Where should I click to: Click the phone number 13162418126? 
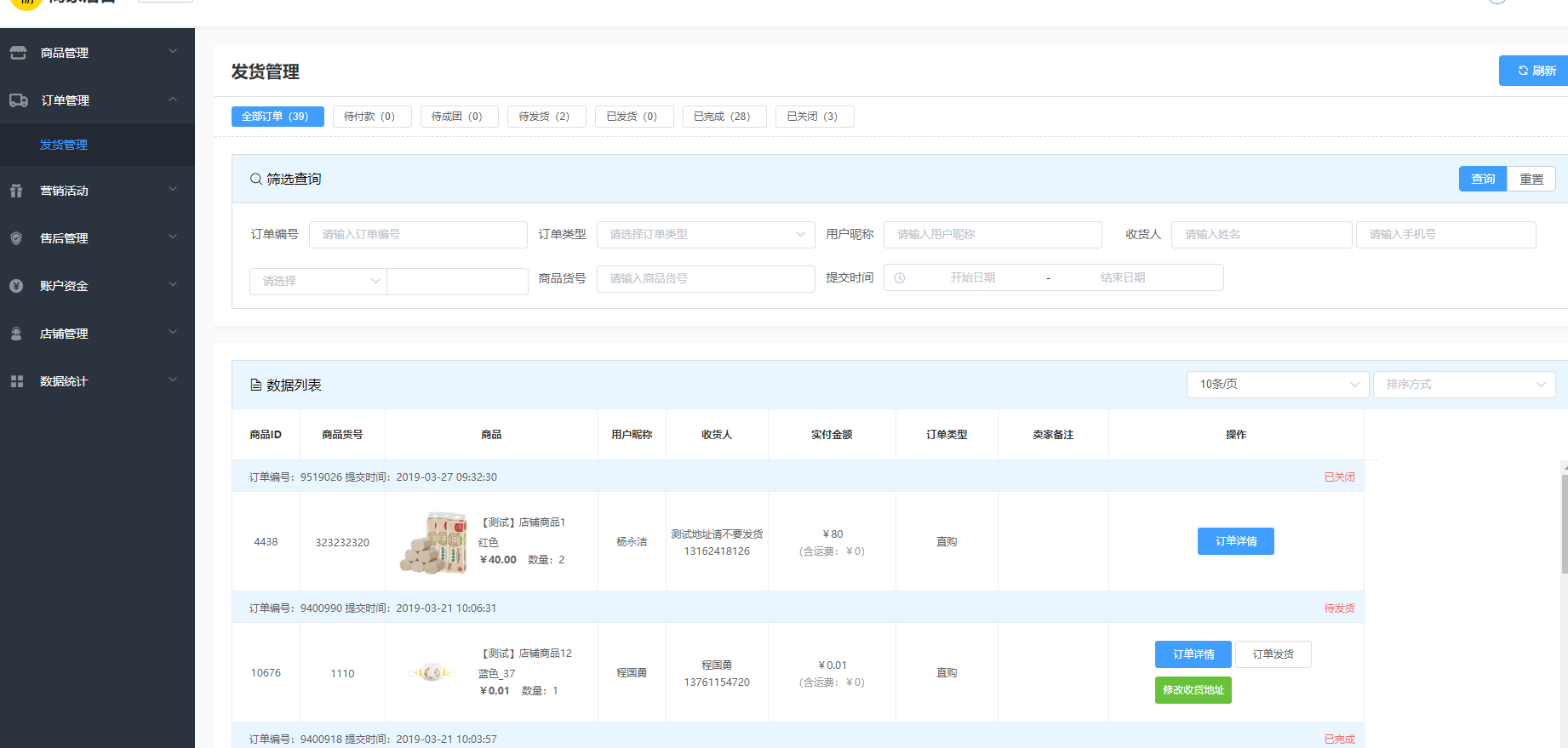coord(717,551)
